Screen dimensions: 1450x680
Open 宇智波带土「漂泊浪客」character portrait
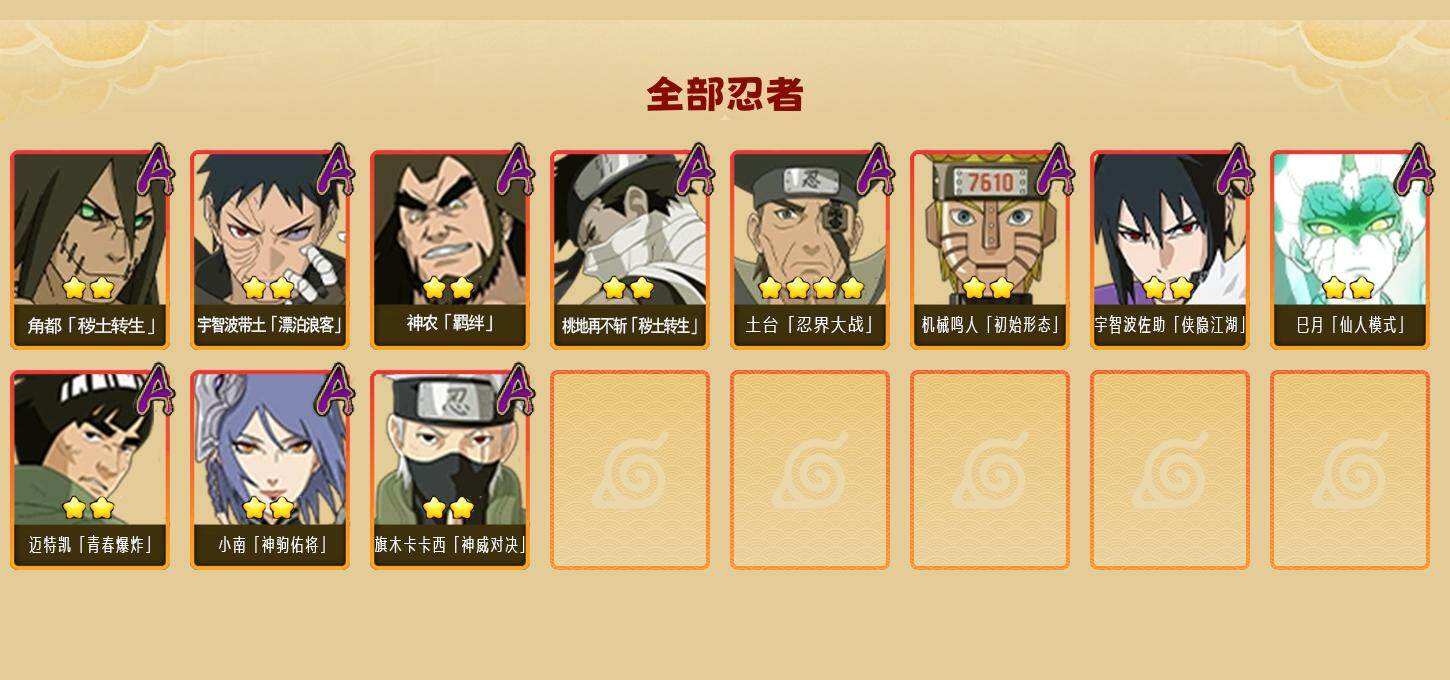[270, 250]
